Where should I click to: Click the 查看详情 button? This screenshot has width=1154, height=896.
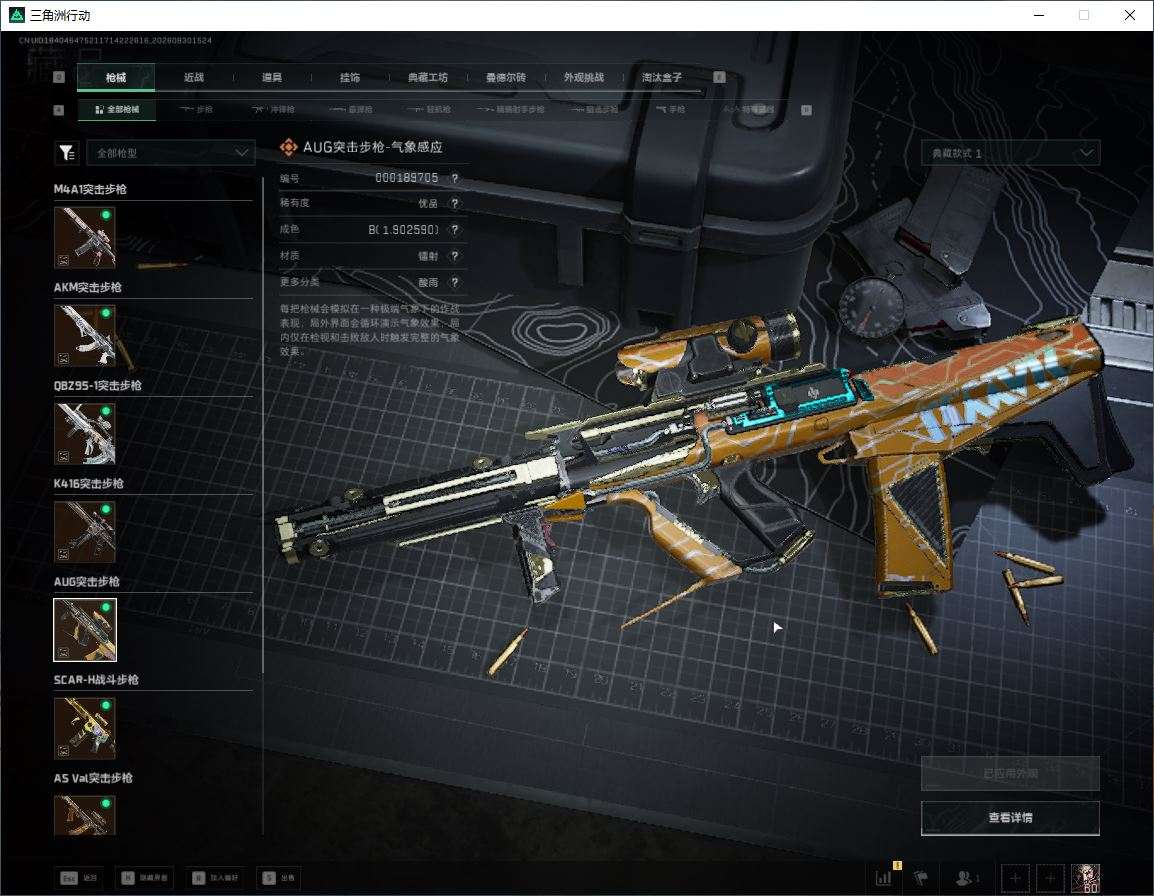pyautogui.click(x=1010, y=818)
